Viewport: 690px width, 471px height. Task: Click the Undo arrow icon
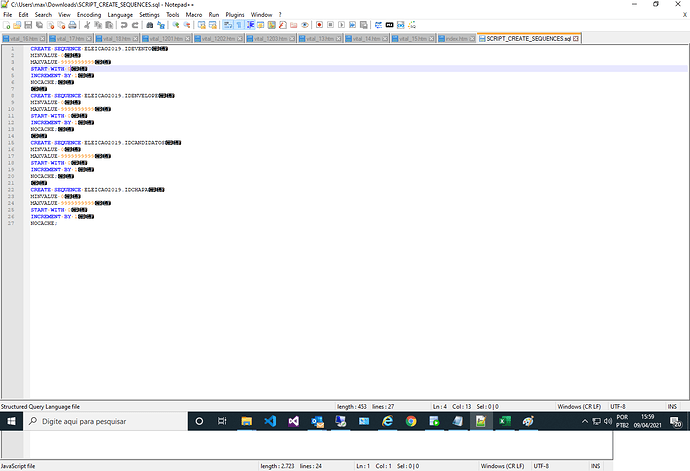pos(124,25)
